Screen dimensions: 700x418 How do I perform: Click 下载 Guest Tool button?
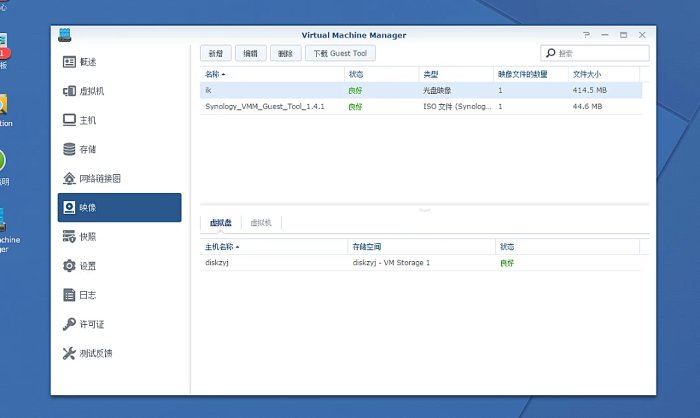(340, 53)
